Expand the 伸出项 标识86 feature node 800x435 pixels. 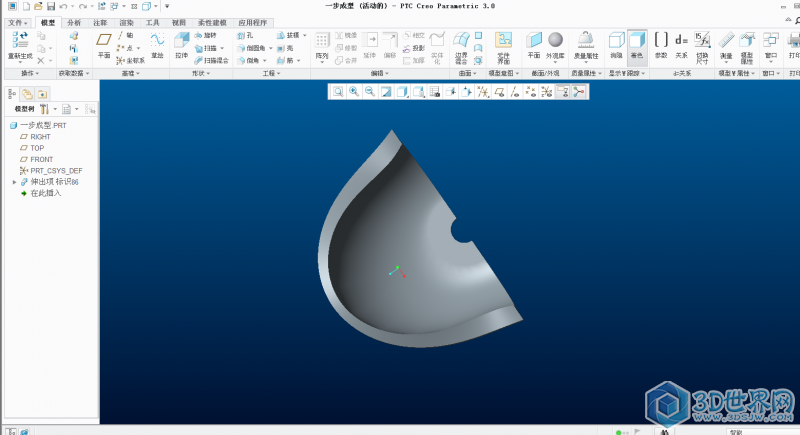tap(14, 182)
